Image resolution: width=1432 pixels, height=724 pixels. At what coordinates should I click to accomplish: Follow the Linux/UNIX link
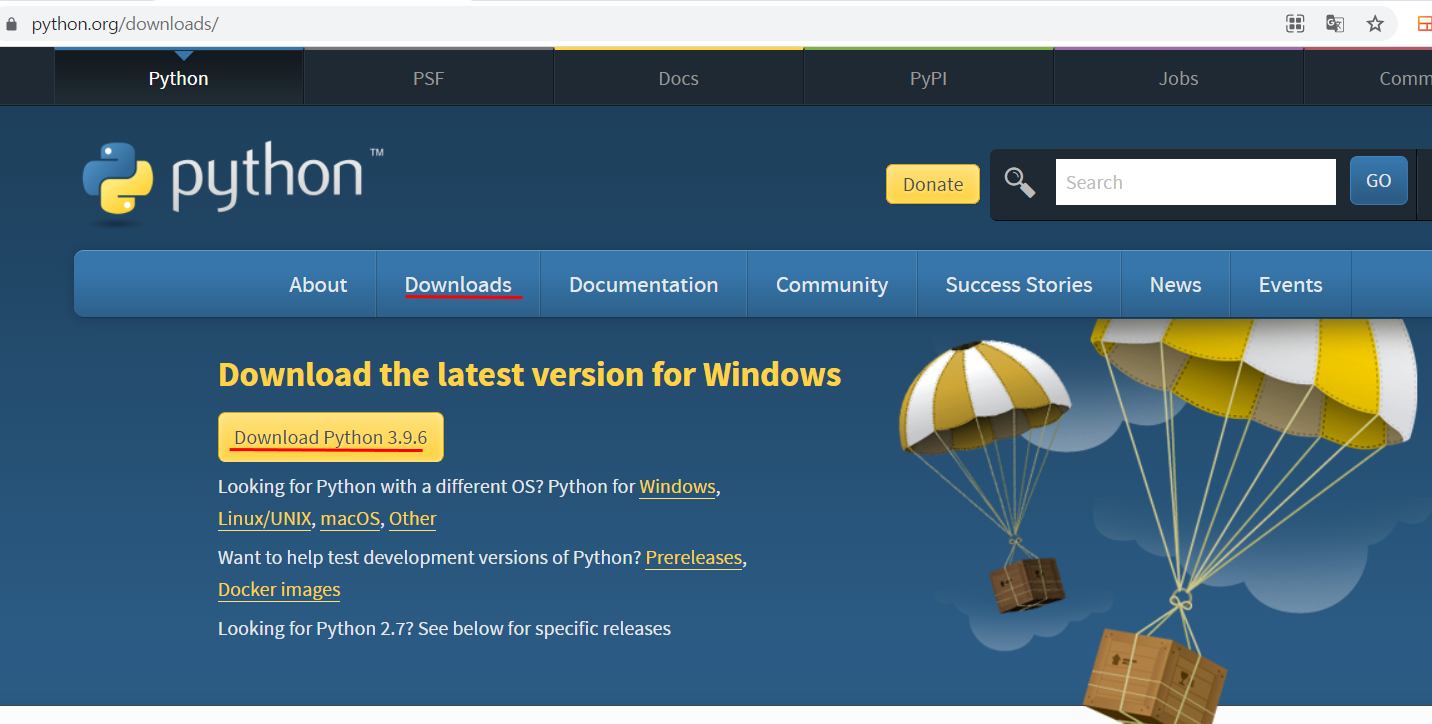265,519
